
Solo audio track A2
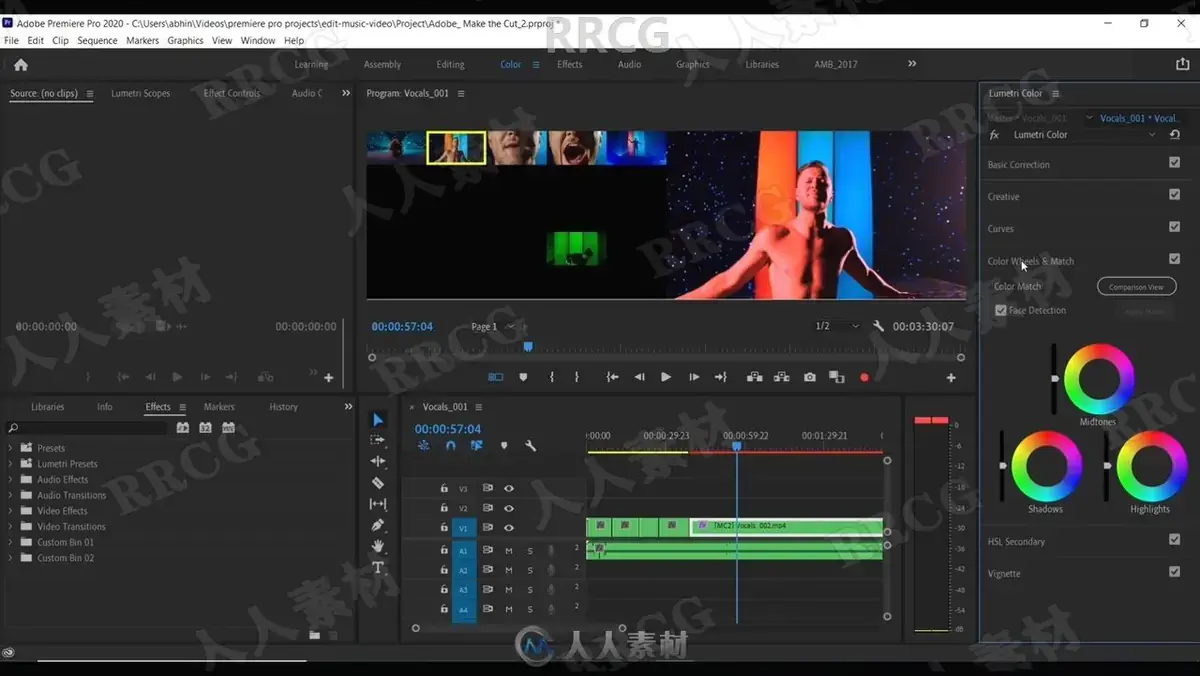click(x=530, y=570)
